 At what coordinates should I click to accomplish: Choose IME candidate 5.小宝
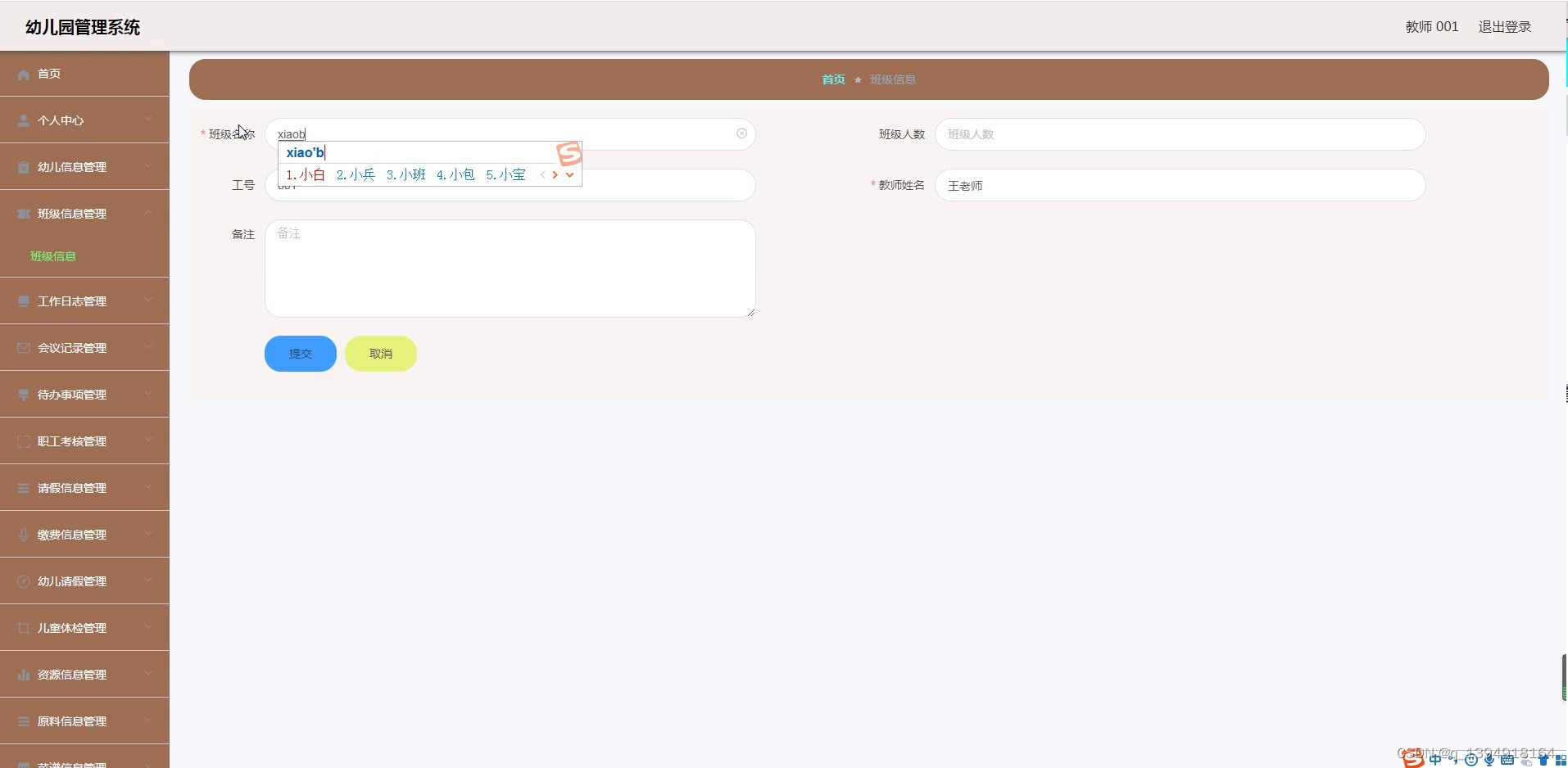pyautogui.click(x=505, y=174)
